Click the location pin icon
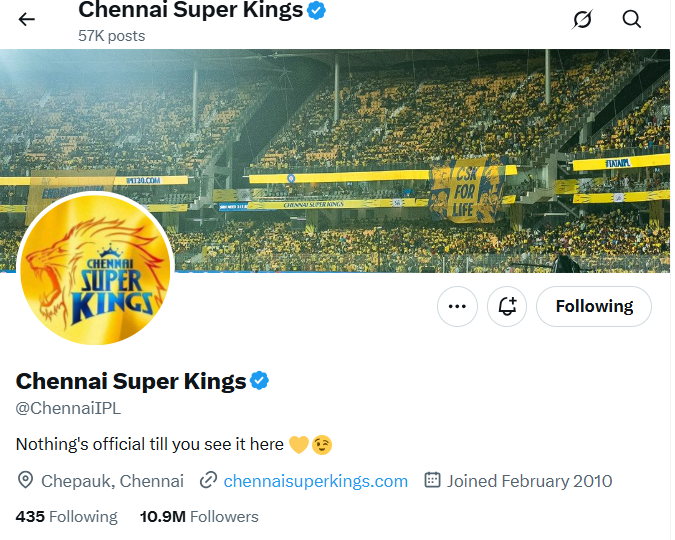This screenshot has height=540, width=675. pos(26,481)
